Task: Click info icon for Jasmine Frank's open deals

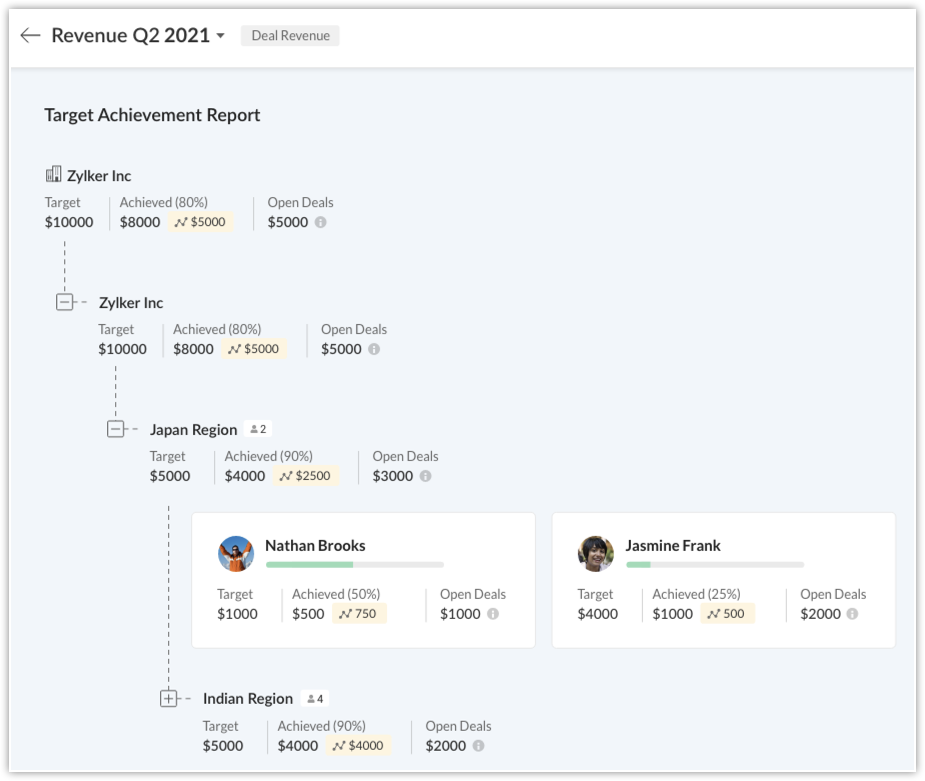Action: [x=853, y=614]
